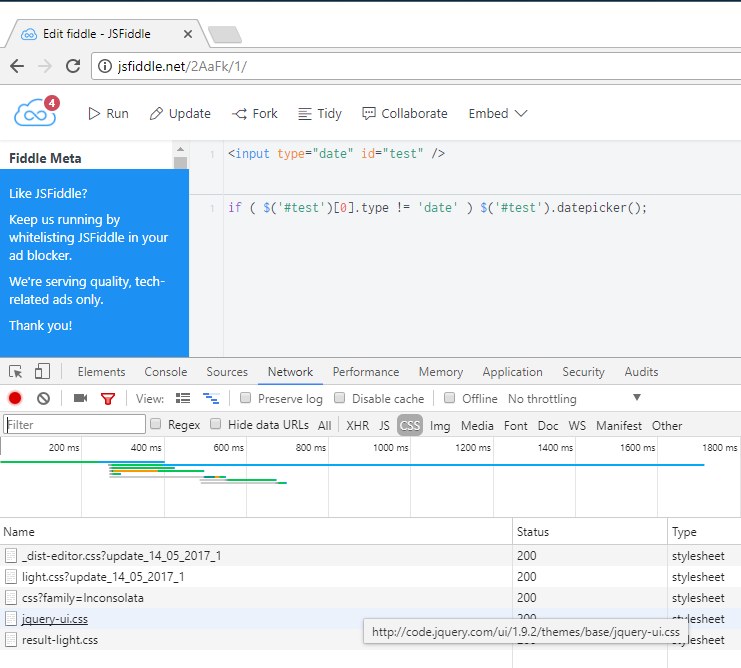This screenshot has width=741, height=668.
Task: Open the Memory tab
Action: [441, 372]
